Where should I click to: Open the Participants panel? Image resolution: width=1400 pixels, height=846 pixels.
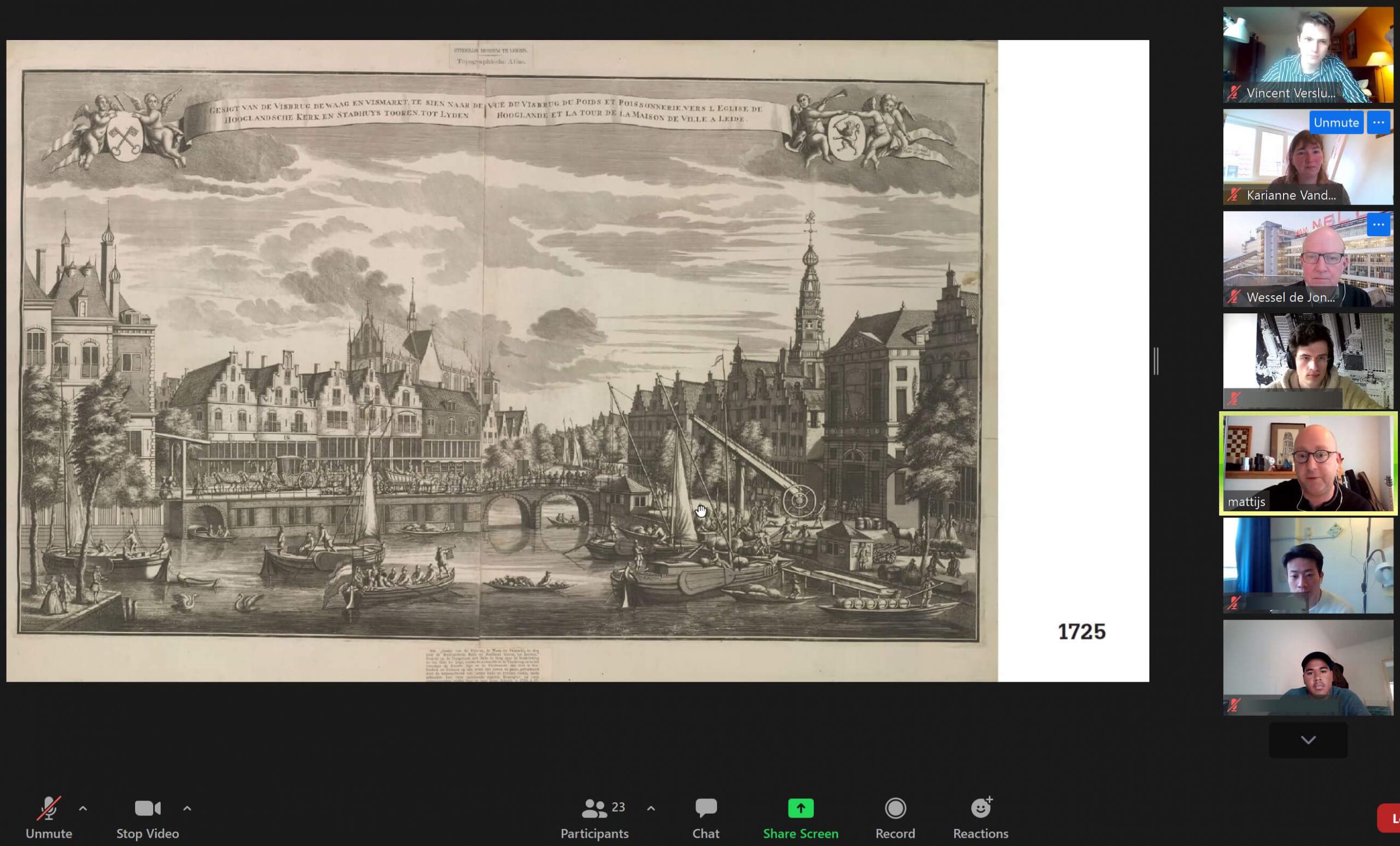pos(594,818)
